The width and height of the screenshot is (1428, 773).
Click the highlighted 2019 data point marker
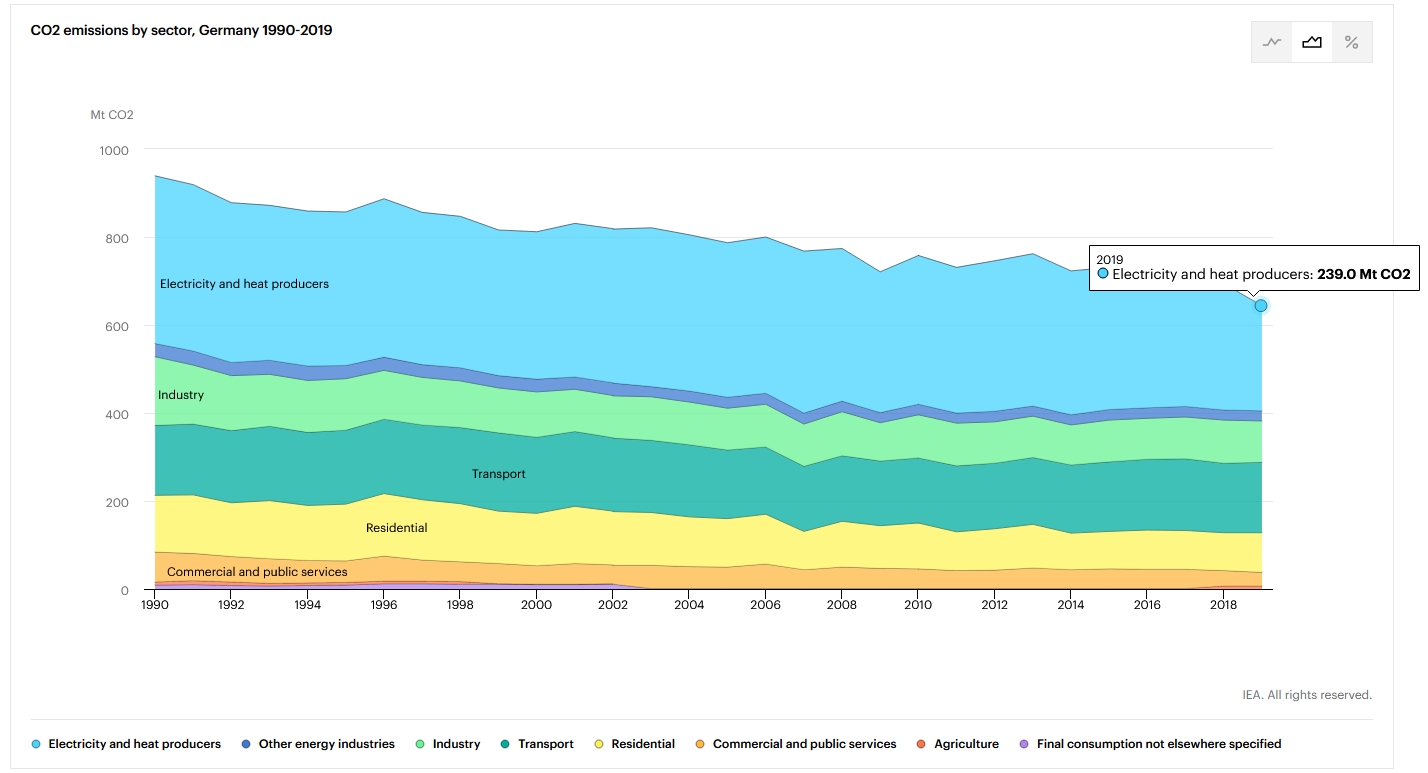(x=1261, y=305)
